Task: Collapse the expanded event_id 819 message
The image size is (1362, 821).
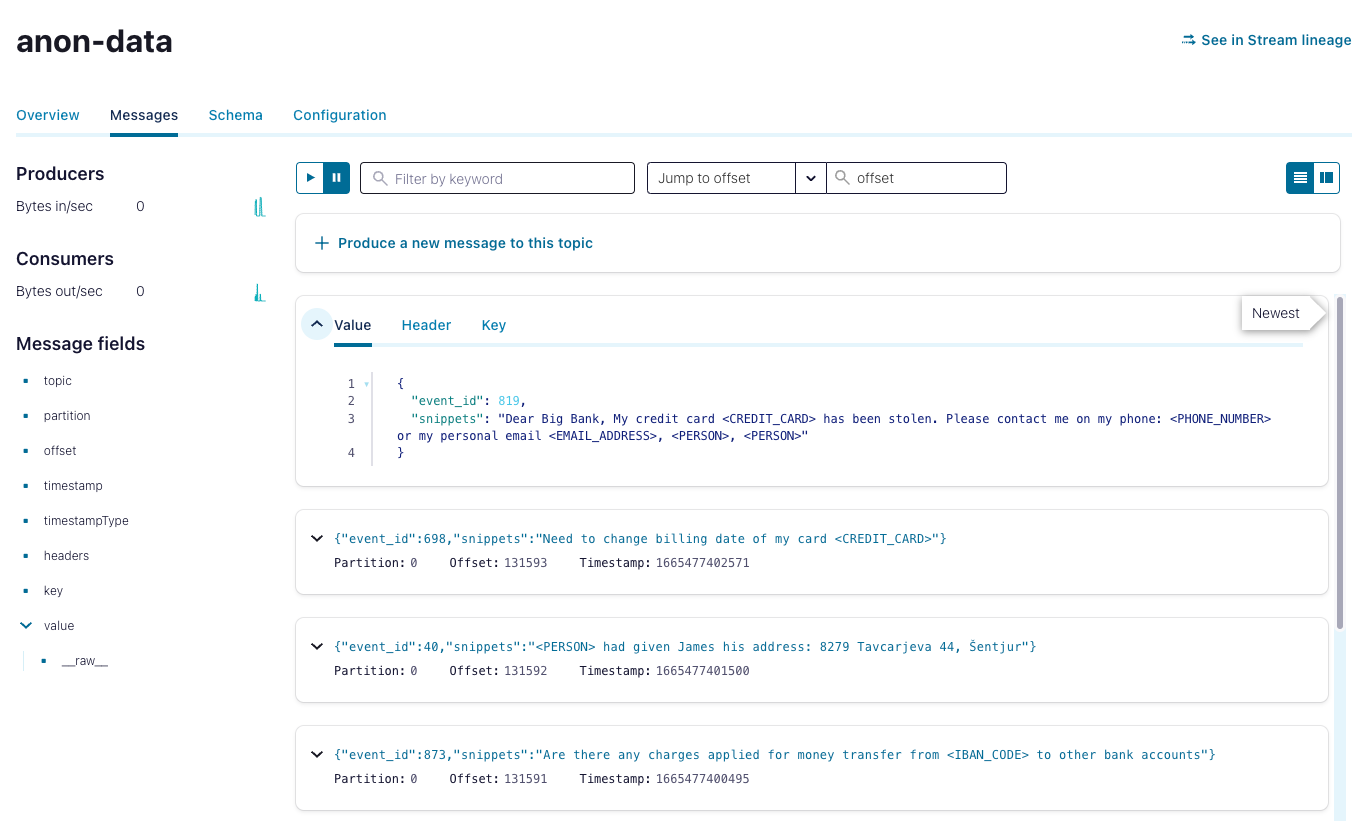Action: click(316, 324)
